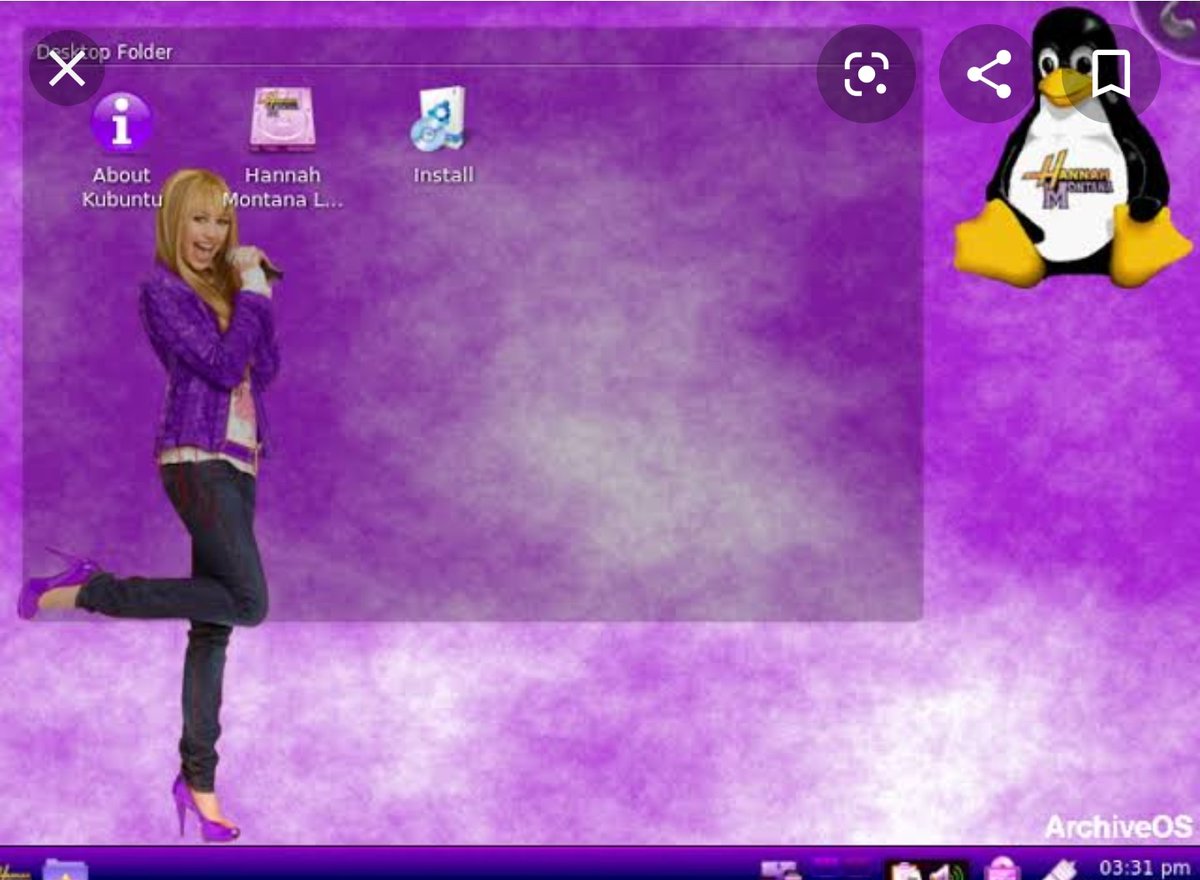Click the purple bag tray icon

1002,867
